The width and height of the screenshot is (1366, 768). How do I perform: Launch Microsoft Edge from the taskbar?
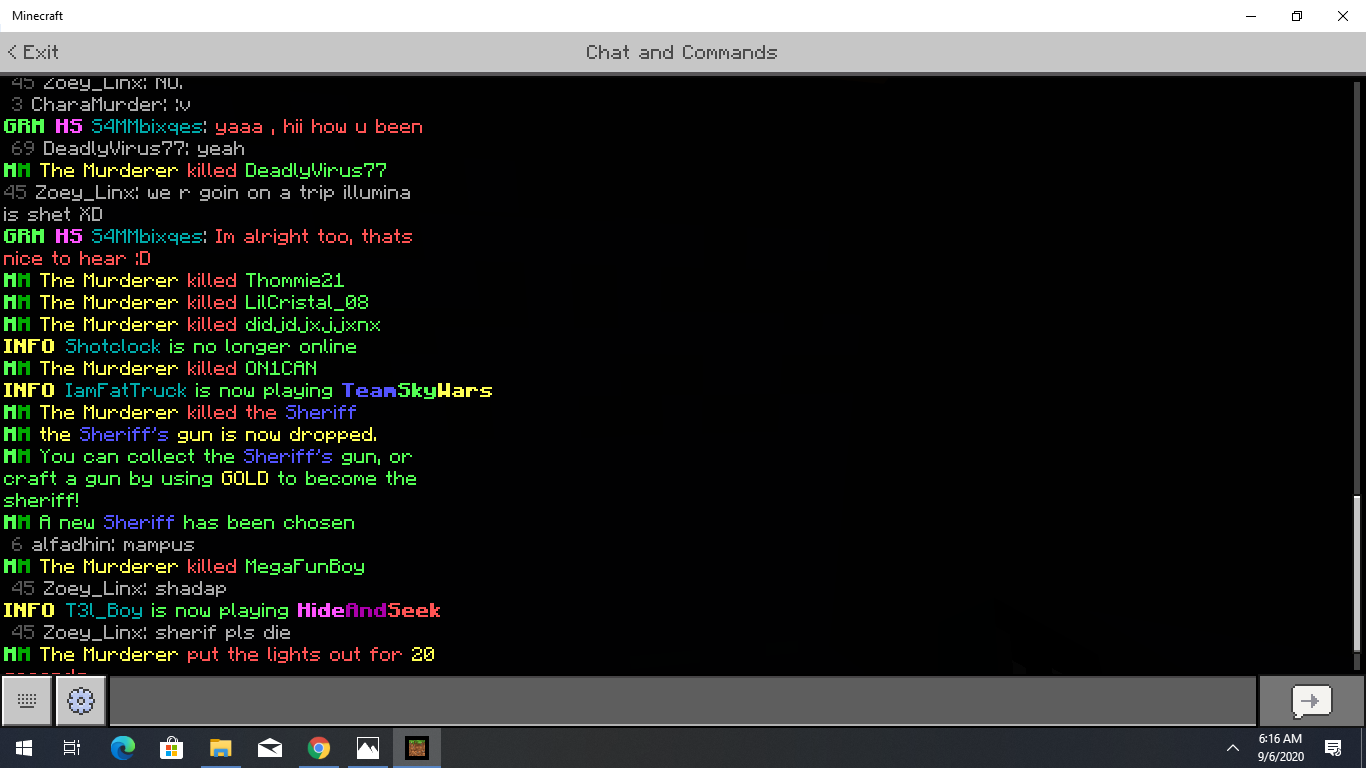[x=122, y=747]
